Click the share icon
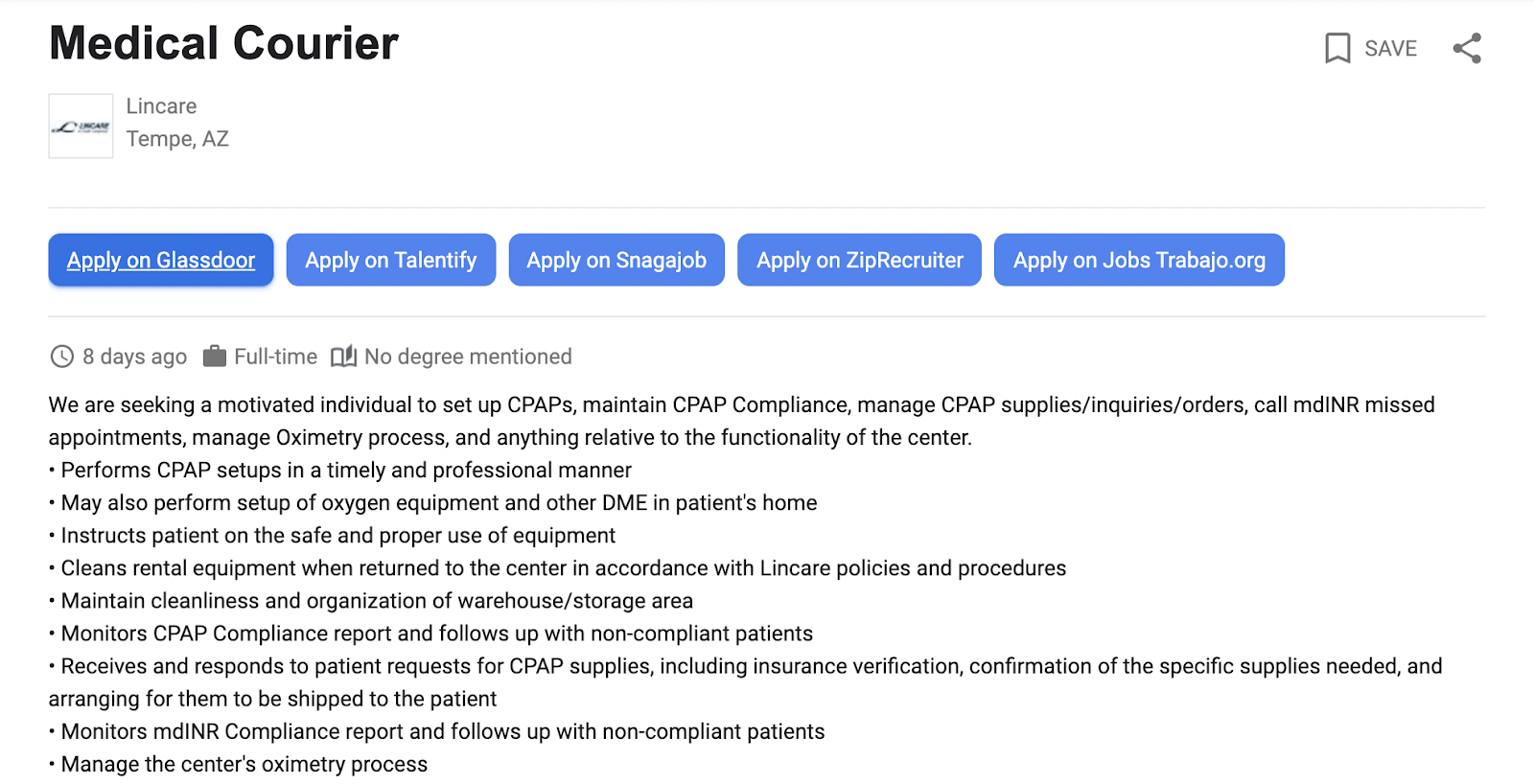The width and height of the screenshot is (1534, 784). point(1467,48)
